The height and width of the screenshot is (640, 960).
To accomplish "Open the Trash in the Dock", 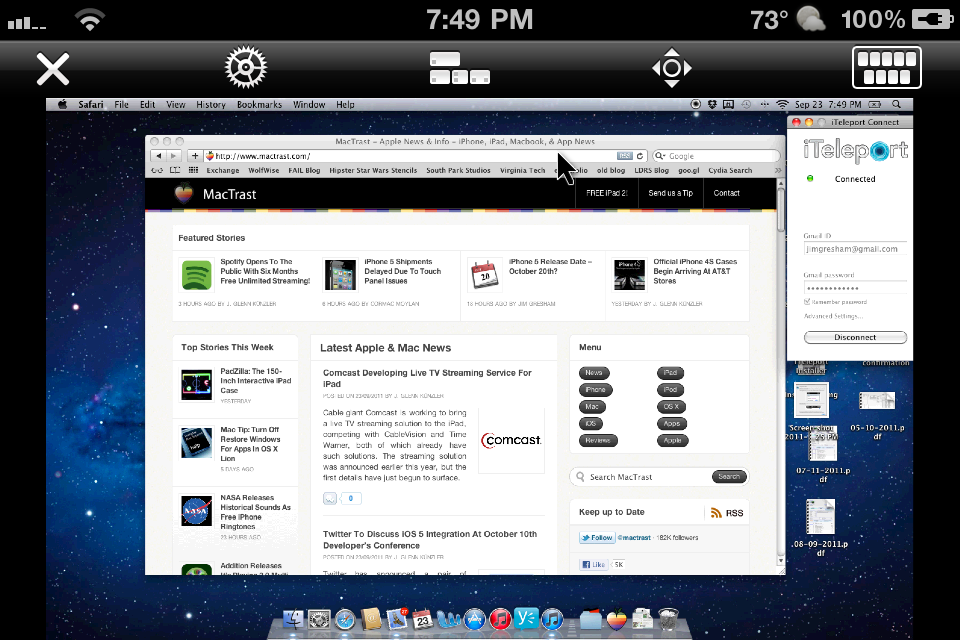I will 669,620.
